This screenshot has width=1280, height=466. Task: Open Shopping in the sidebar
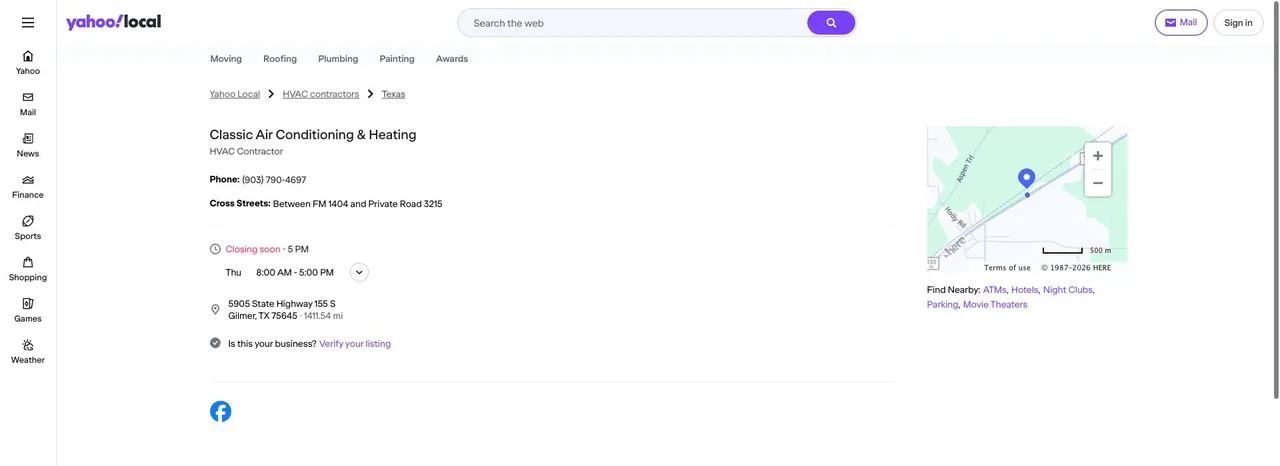(x=28, y=269)
